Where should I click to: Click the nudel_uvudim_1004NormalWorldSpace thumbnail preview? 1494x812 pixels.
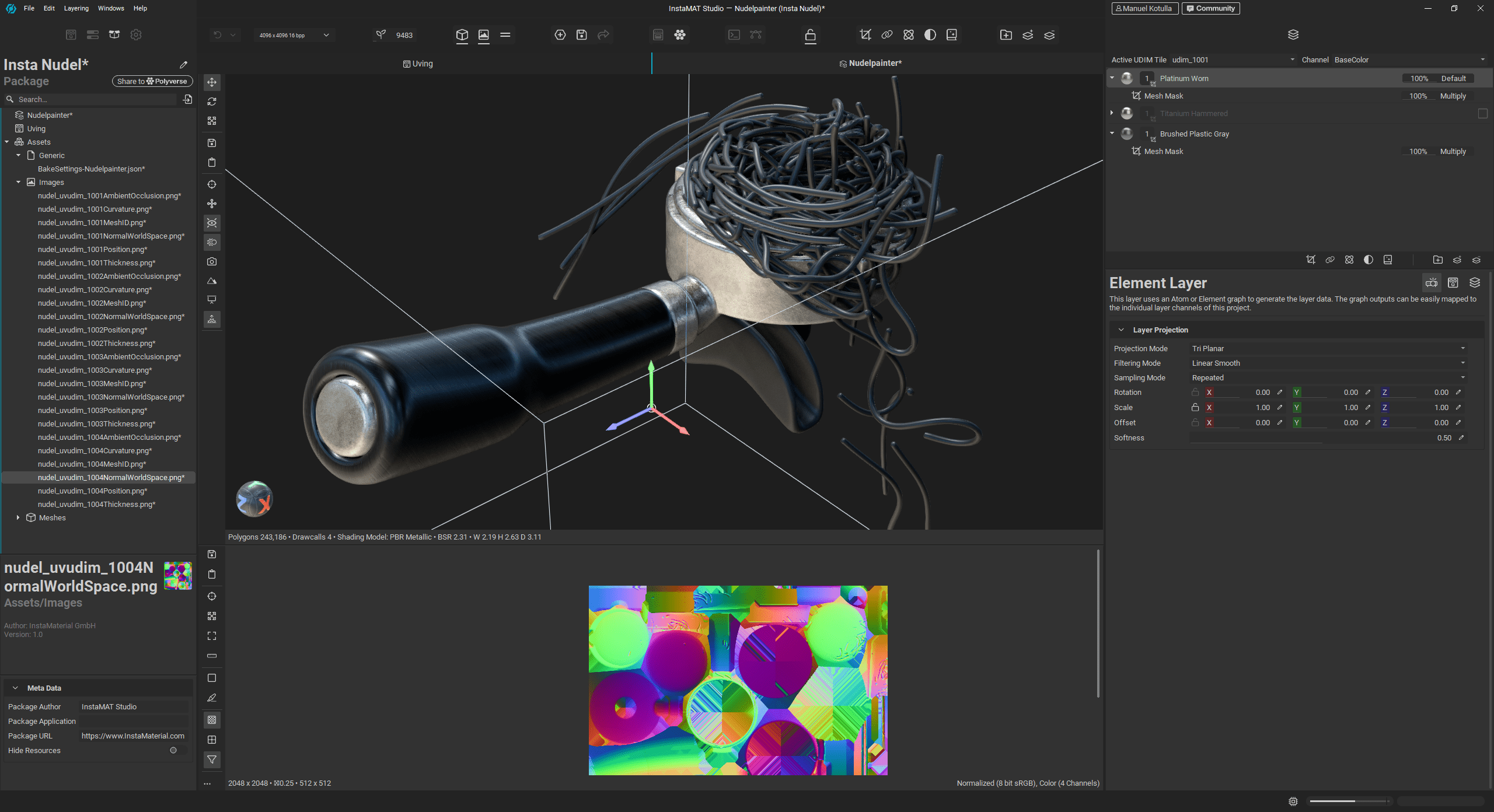(x=178, y=576)
